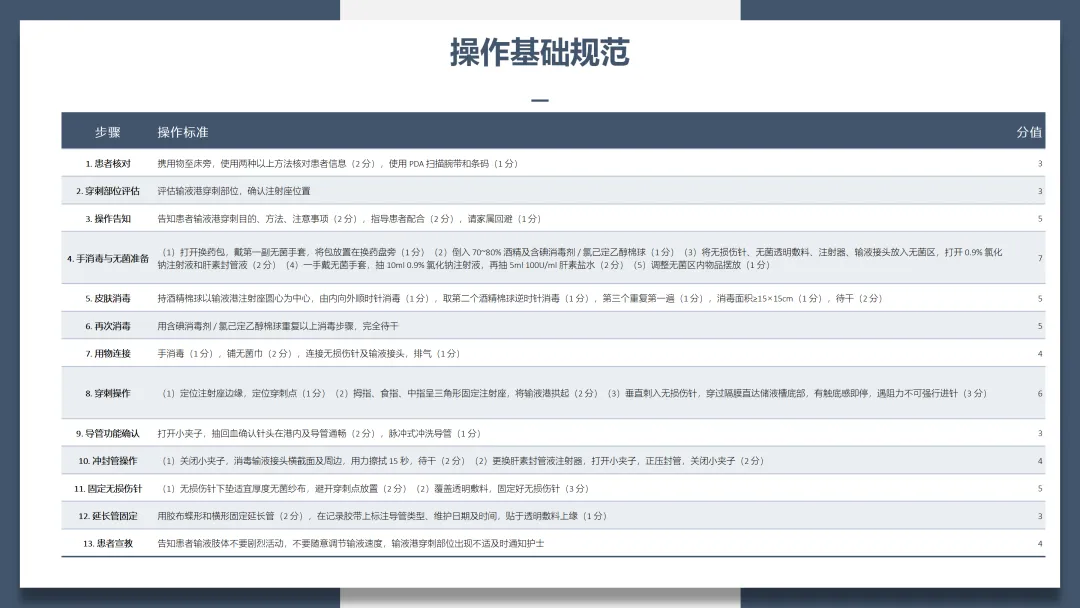Click the text starting 告知患者输液港穿刺目的
This screenshot has height=608, width=1080.
[349, 219]
